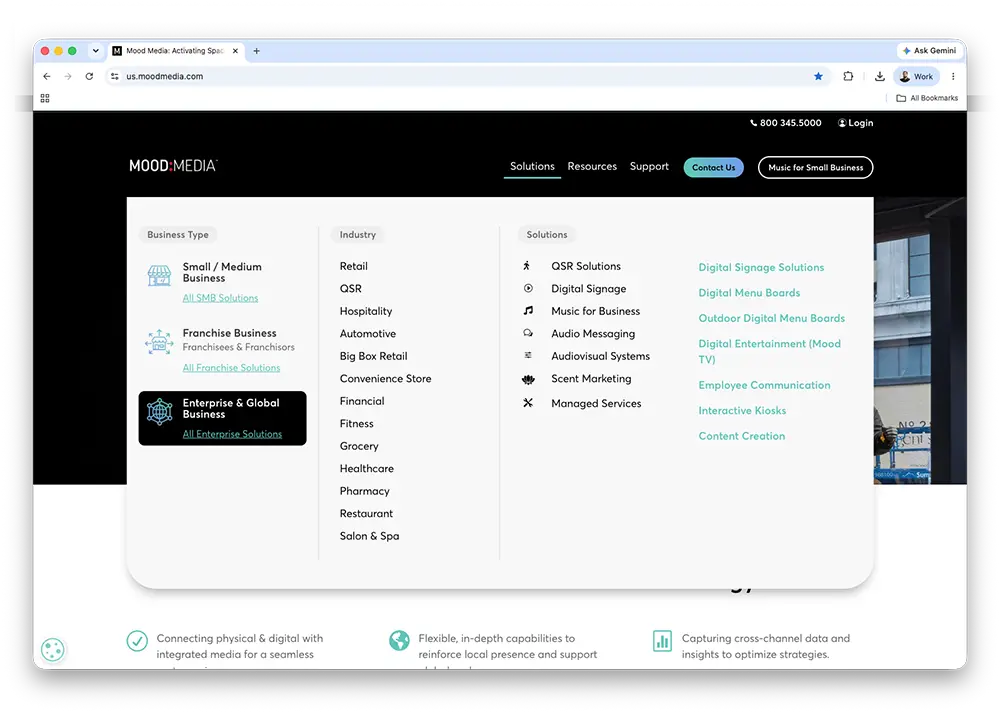The width and height of the screenshot is (1000, 713).
Task: Open the Solutions navigation menu
Action: [532, 166]
